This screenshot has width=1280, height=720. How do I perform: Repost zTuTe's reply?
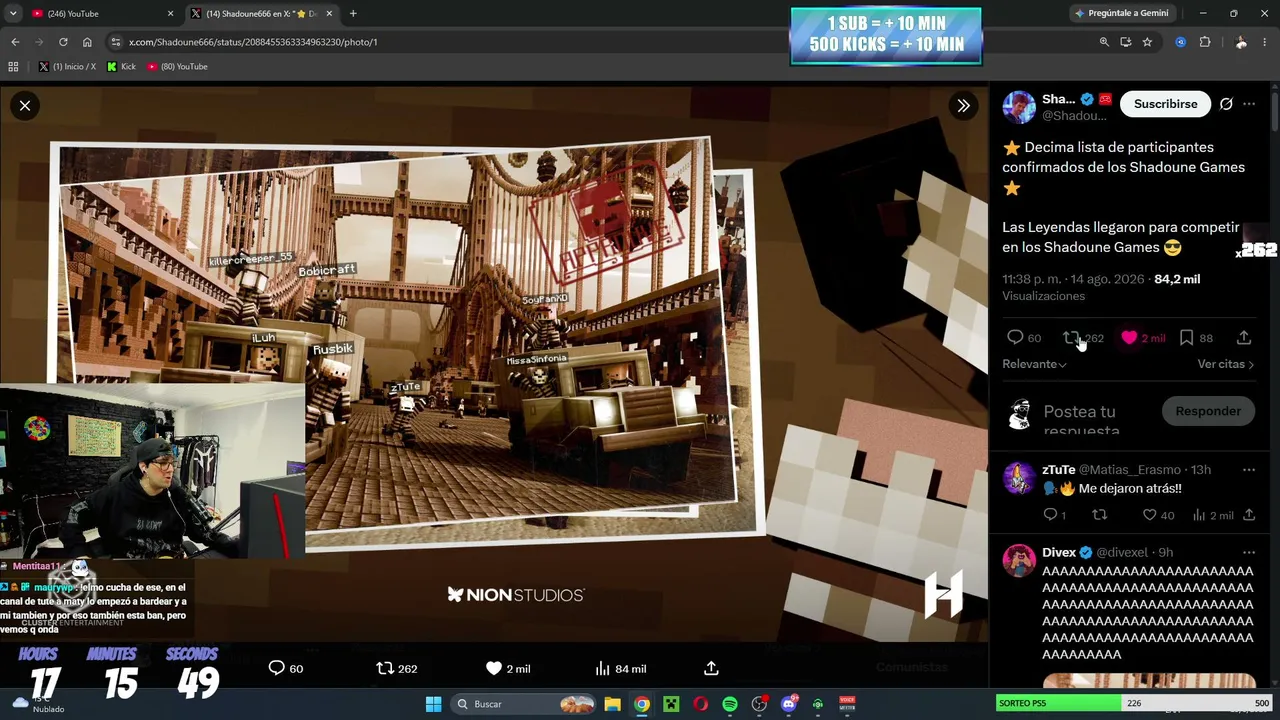click(x=1100, y=515)
